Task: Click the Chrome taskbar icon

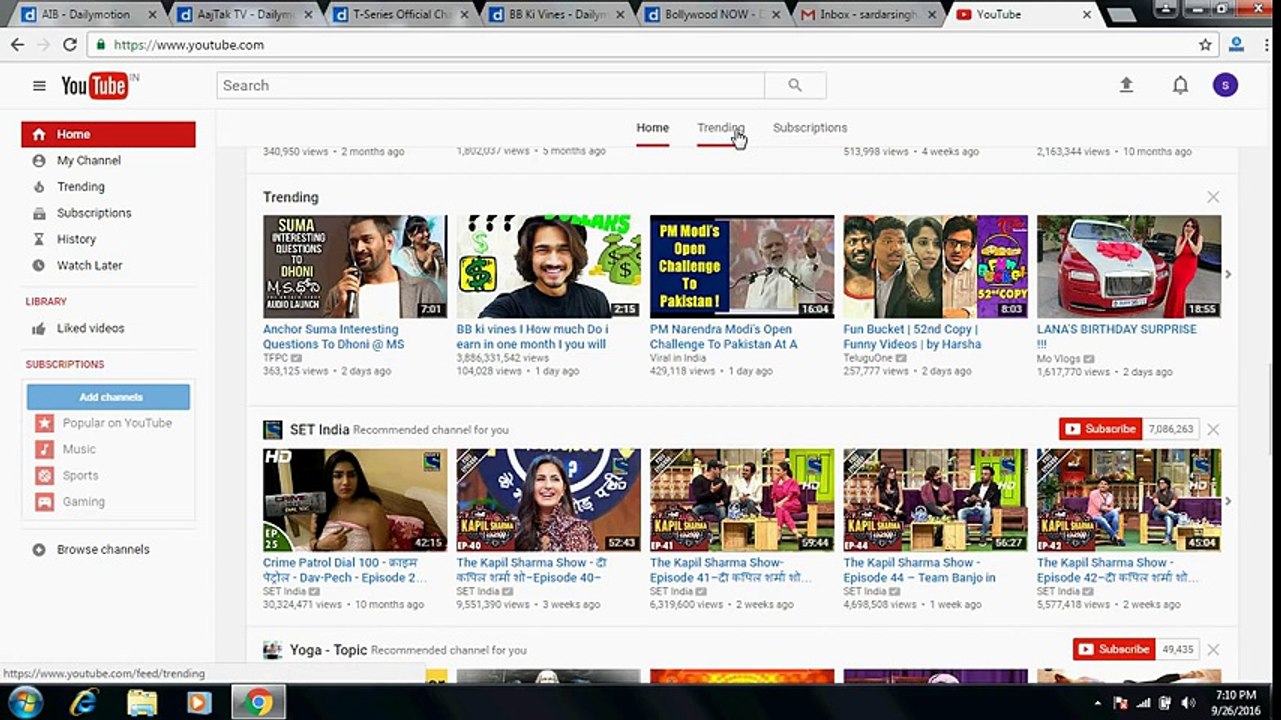Action: [259, 702]
